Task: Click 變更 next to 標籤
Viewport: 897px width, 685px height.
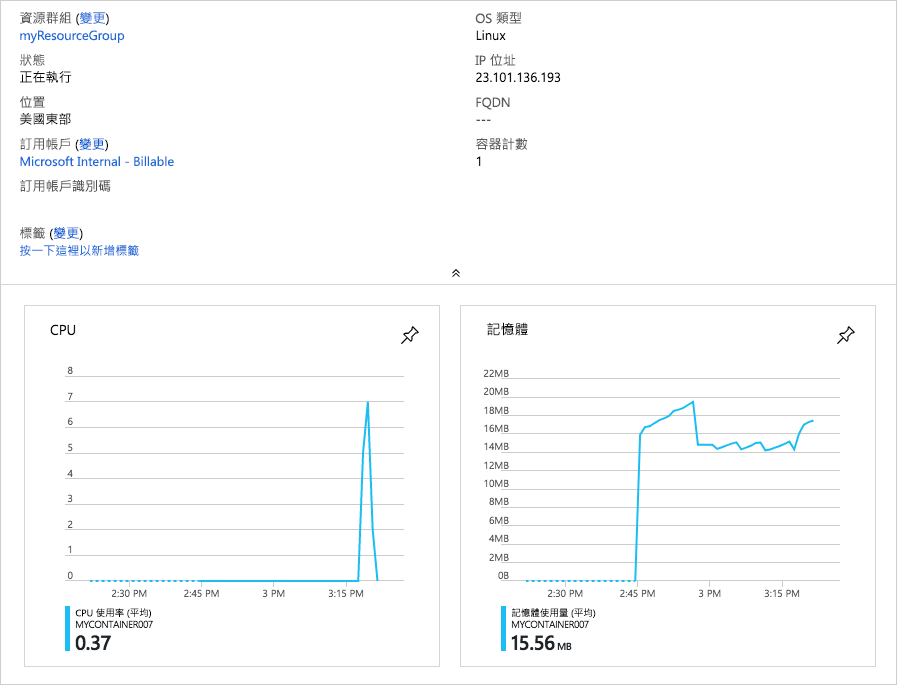Action: 66,233
